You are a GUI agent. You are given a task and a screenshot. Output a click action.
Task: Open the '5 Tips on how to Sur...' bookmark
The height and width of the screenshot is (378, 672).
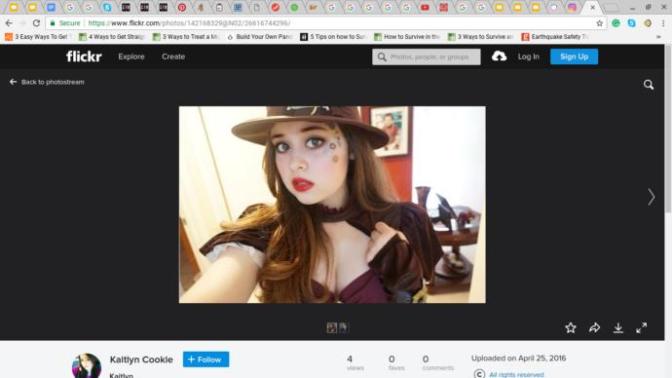[333, 37]
